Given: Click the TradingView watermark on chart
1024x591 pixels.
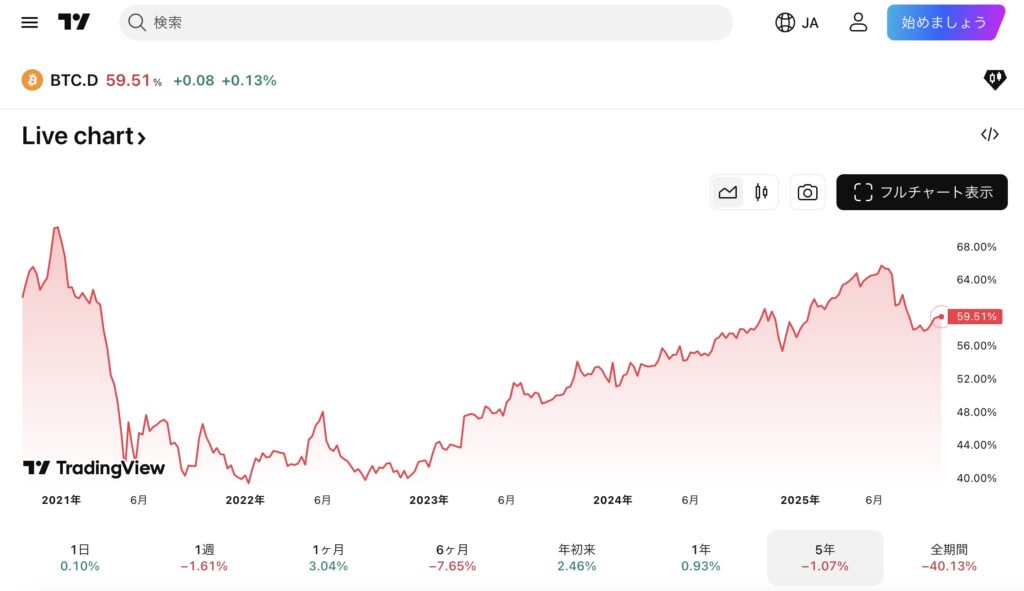Looking at the screenshot, I should pos(94,468).
